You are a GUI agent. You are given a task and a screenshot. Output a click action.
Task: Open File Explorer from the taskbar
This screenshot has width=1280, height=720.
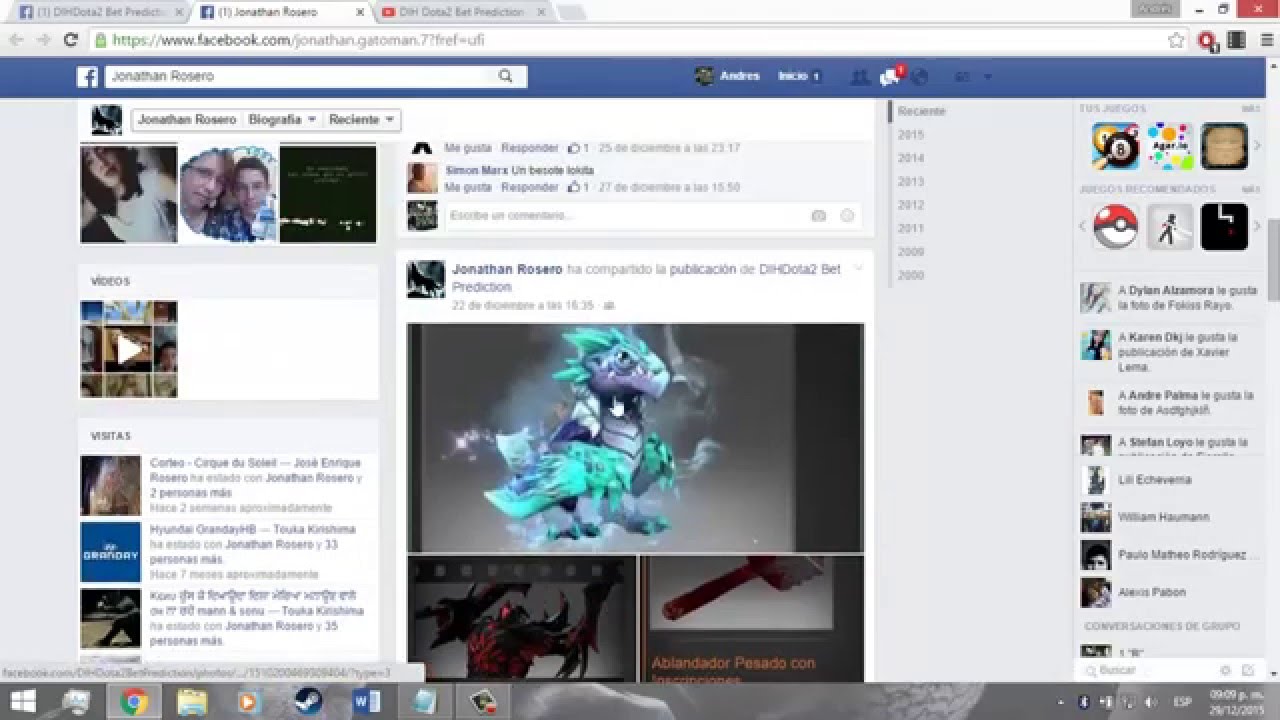click(192, 702)
